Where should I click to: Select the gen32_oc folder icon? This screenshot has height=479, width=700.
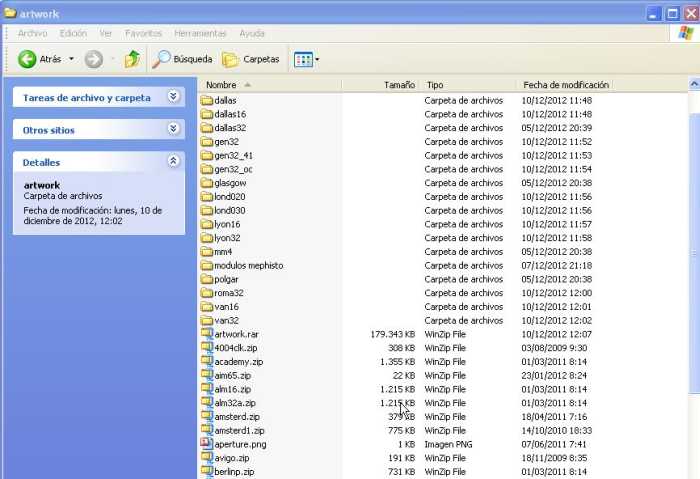tap(207, 169)
